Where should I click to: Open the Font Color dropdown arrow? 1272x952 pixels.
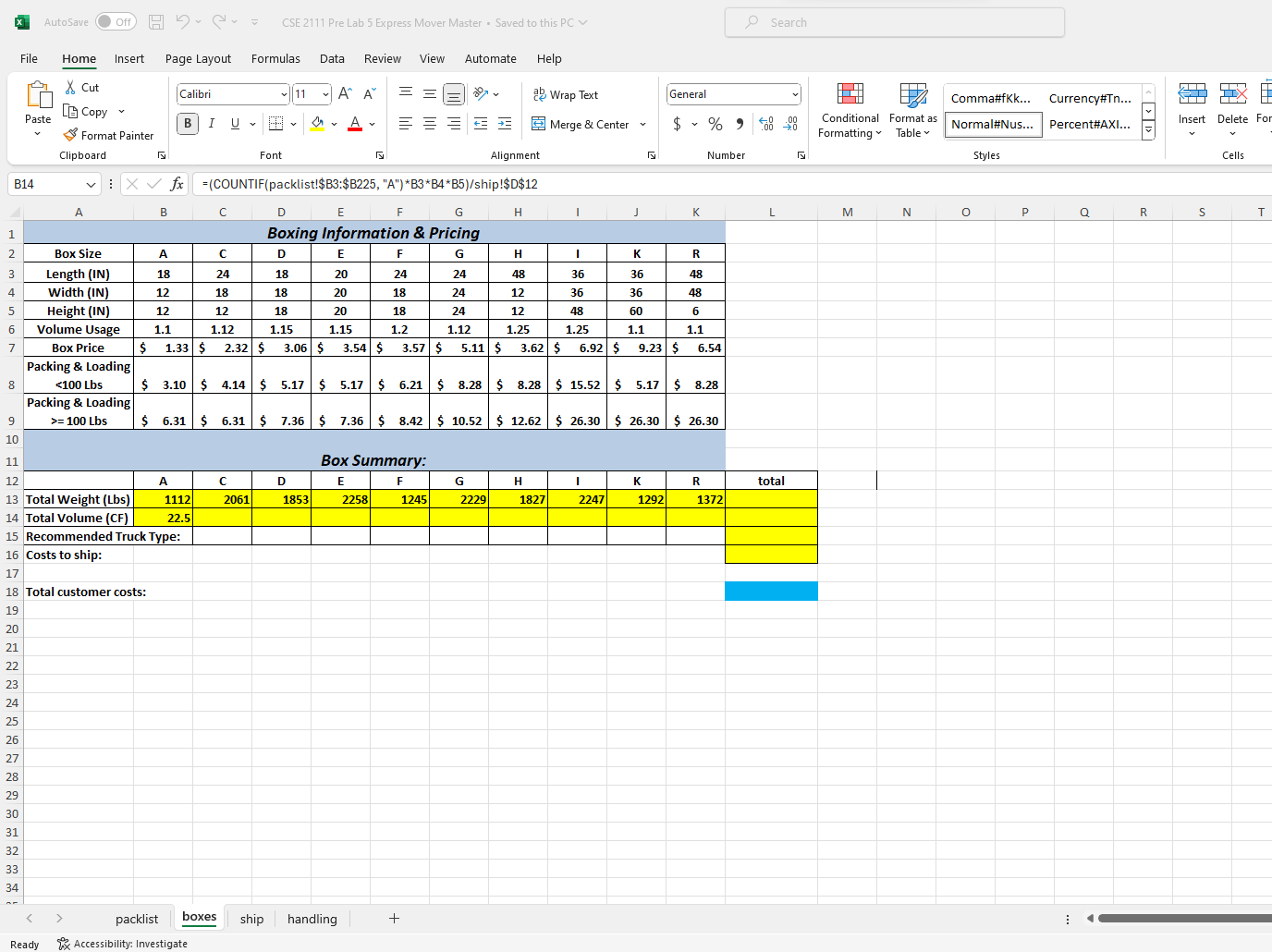point(372,124)
